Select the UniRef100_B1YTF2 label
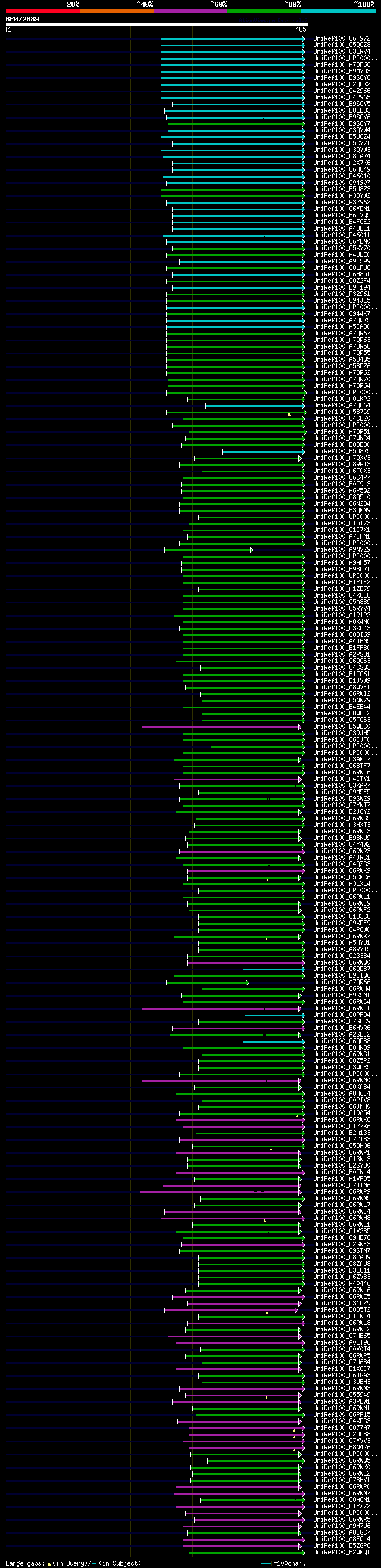 click(342, 583)
